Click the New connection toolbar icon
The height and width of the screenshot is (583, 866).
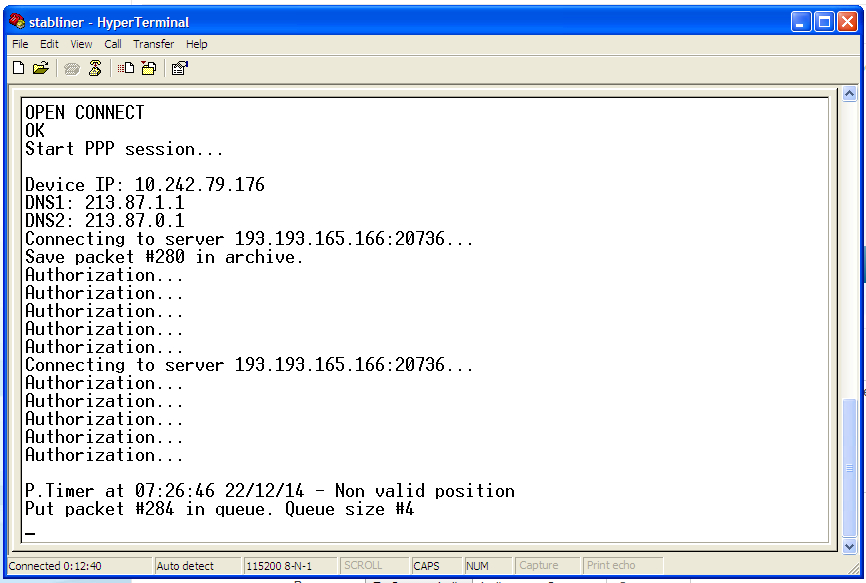click(x=18, y=68)
